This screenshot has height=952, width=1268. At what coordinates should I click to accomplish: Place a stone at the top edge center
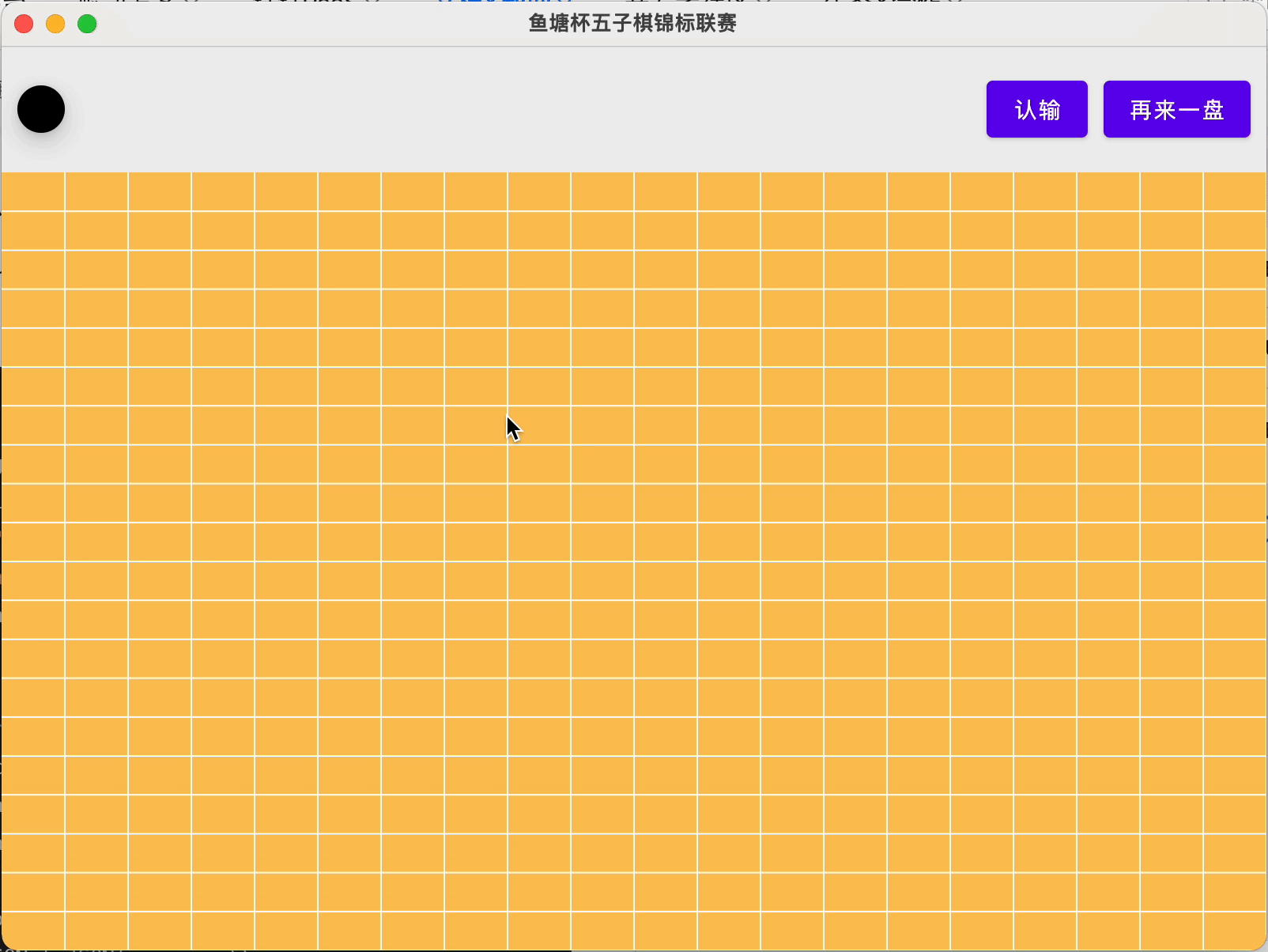click(632, 190)
